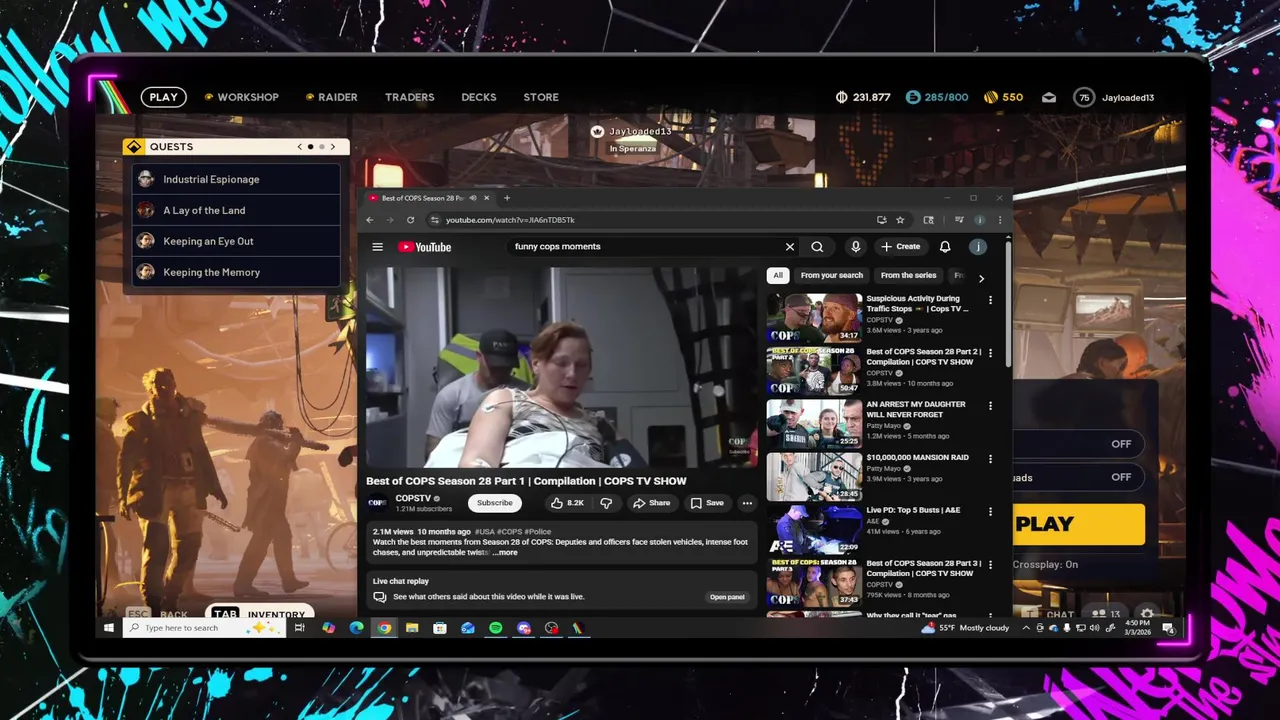Go back in the Chrome browser

370,220
